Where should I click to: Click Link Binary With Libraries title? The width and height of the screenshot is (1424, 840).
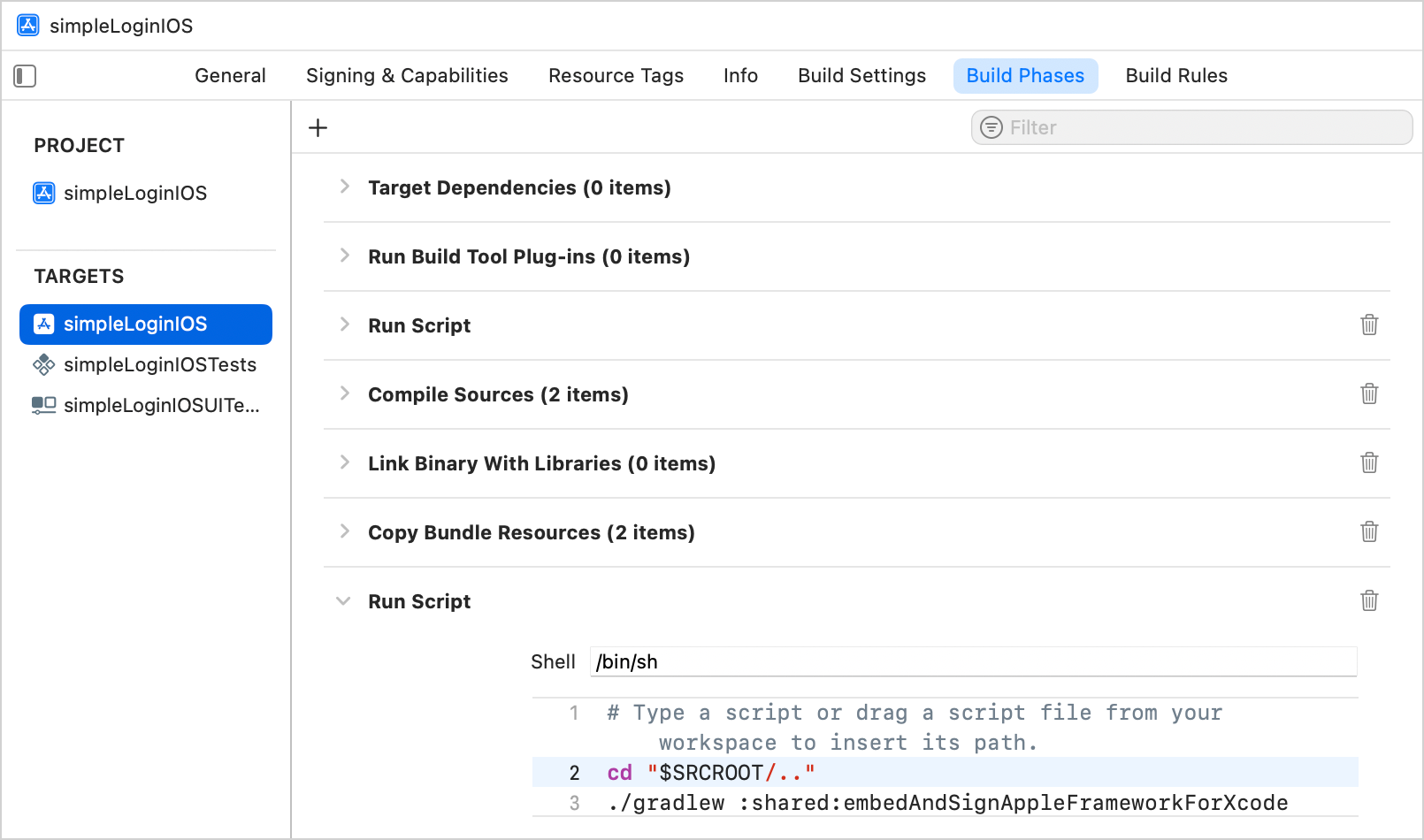click(x=541, y=463)
